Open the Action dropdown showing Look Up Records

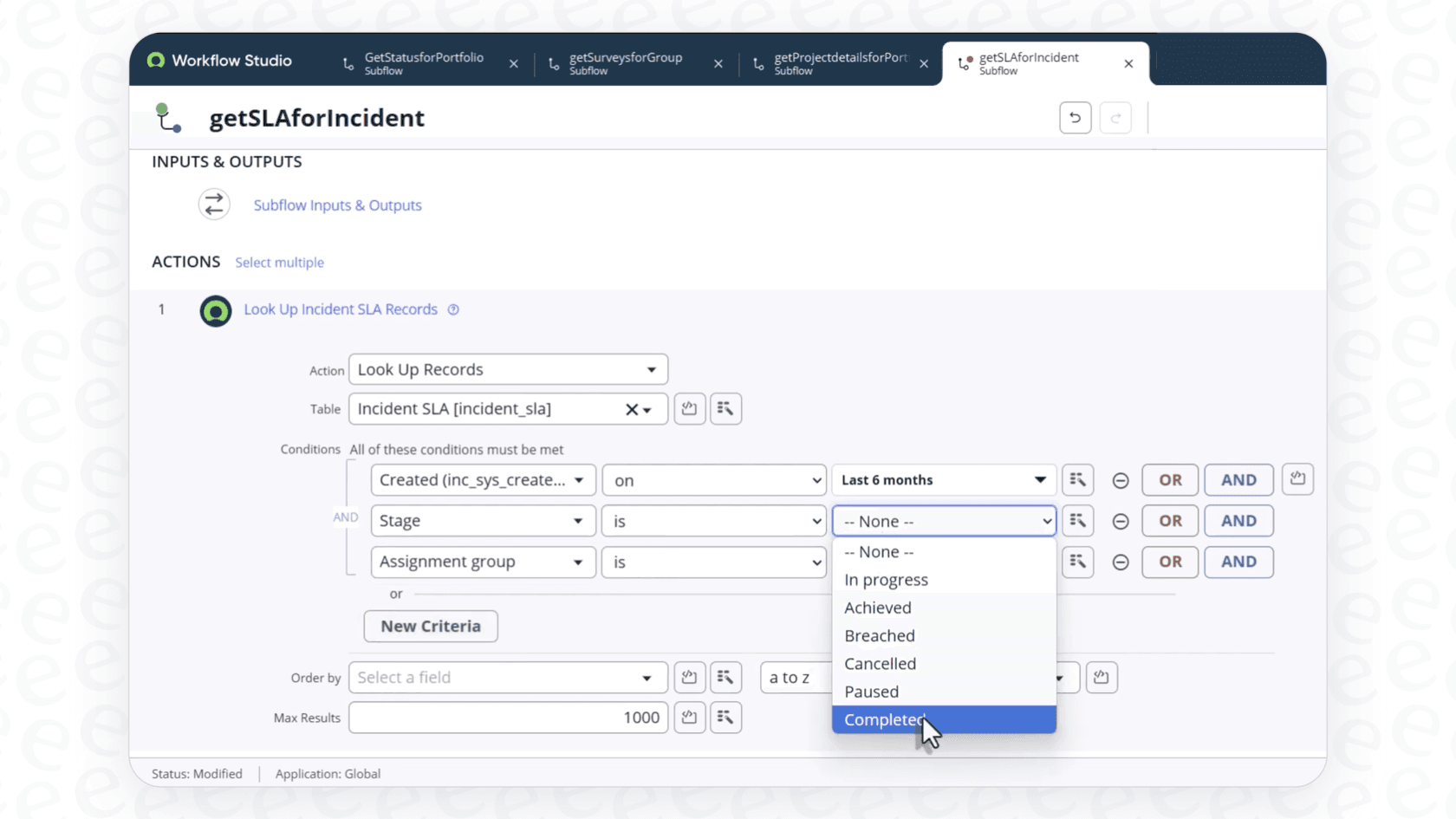point(507,368)
